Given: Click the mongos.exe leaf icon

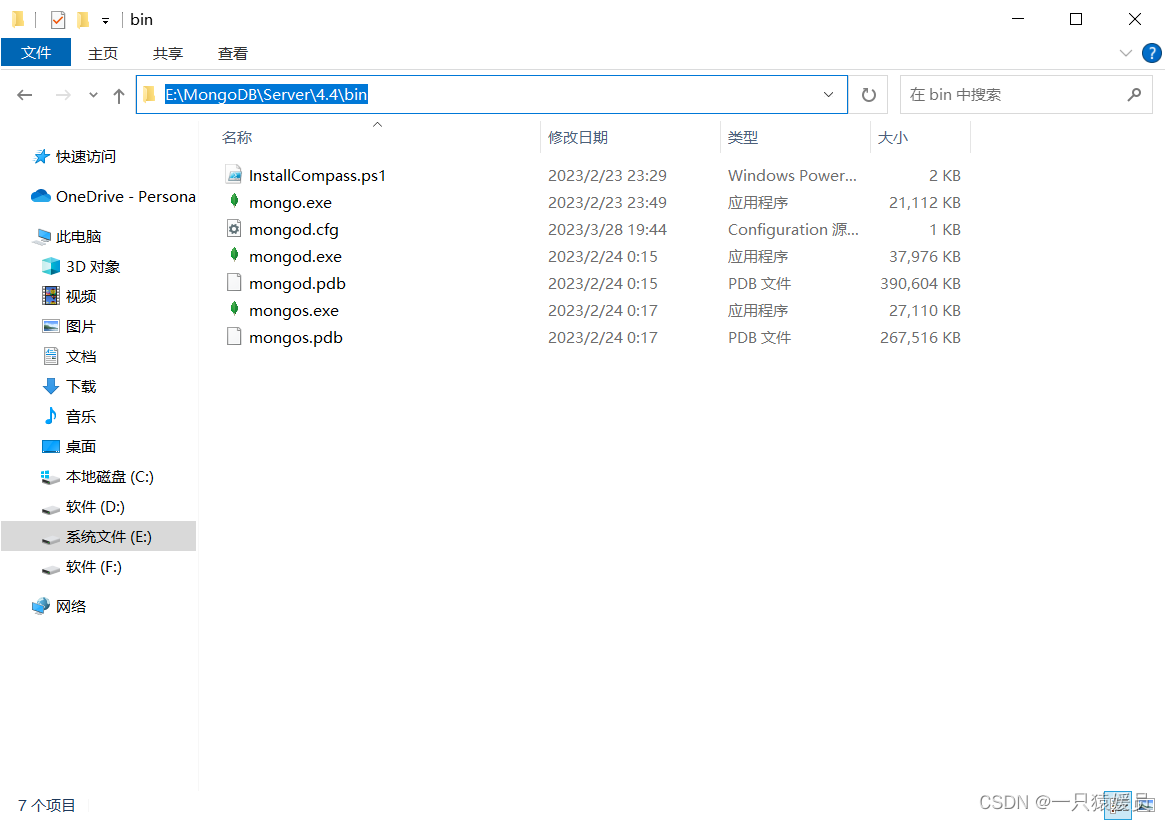Looking at the screenshot, I should click(234, 309).
